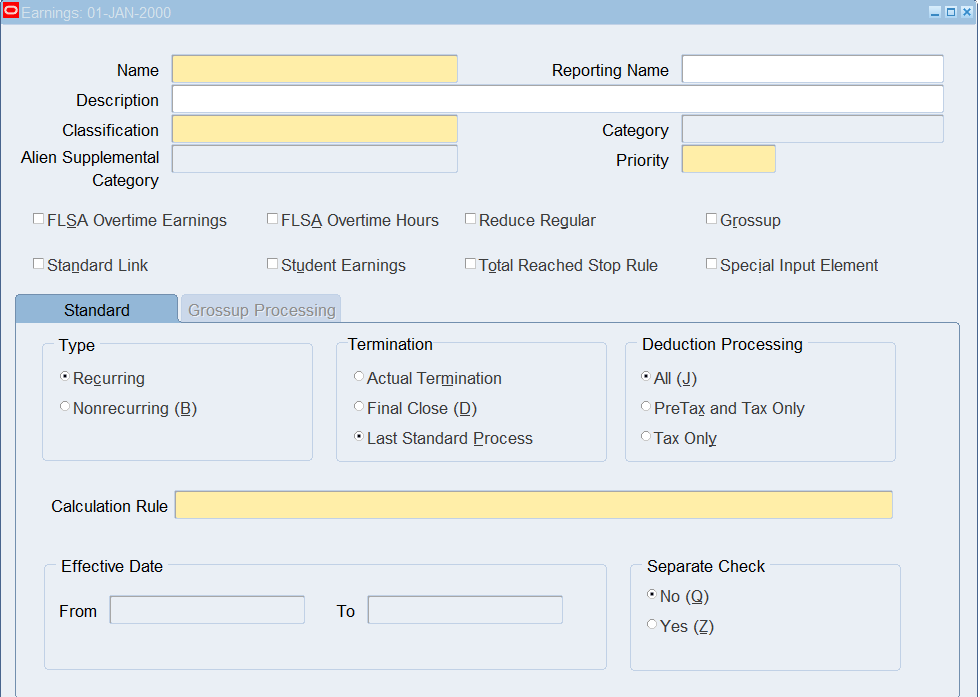980x697 pixels.
Task: Choose Actual Termination radio option
Action: 359,377
